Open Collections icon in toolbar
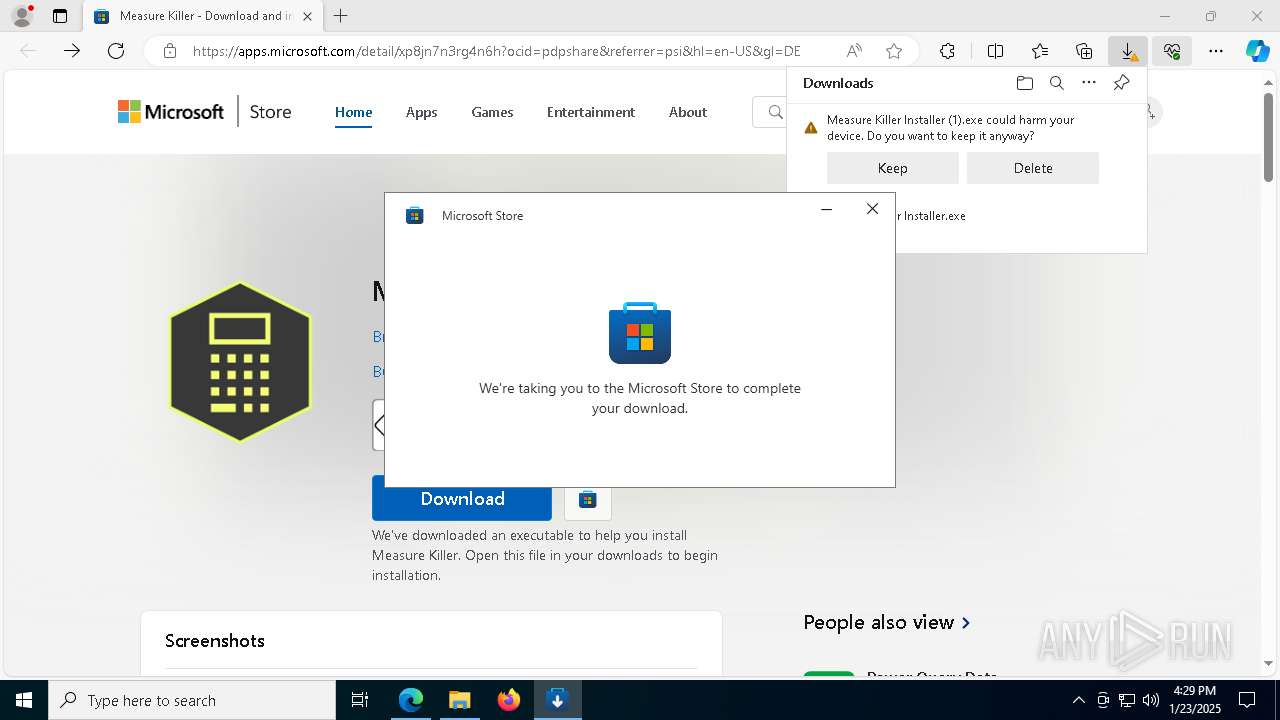 (x=1084, y=51)
